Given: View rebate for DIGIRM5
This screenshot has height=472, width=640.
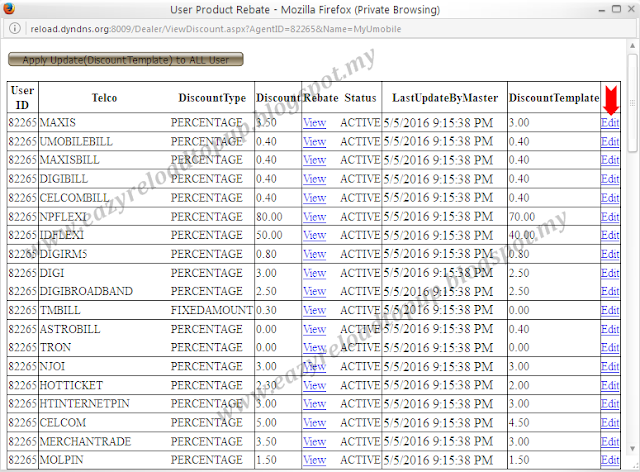Looking at the screenshot, I should point(314,254).
